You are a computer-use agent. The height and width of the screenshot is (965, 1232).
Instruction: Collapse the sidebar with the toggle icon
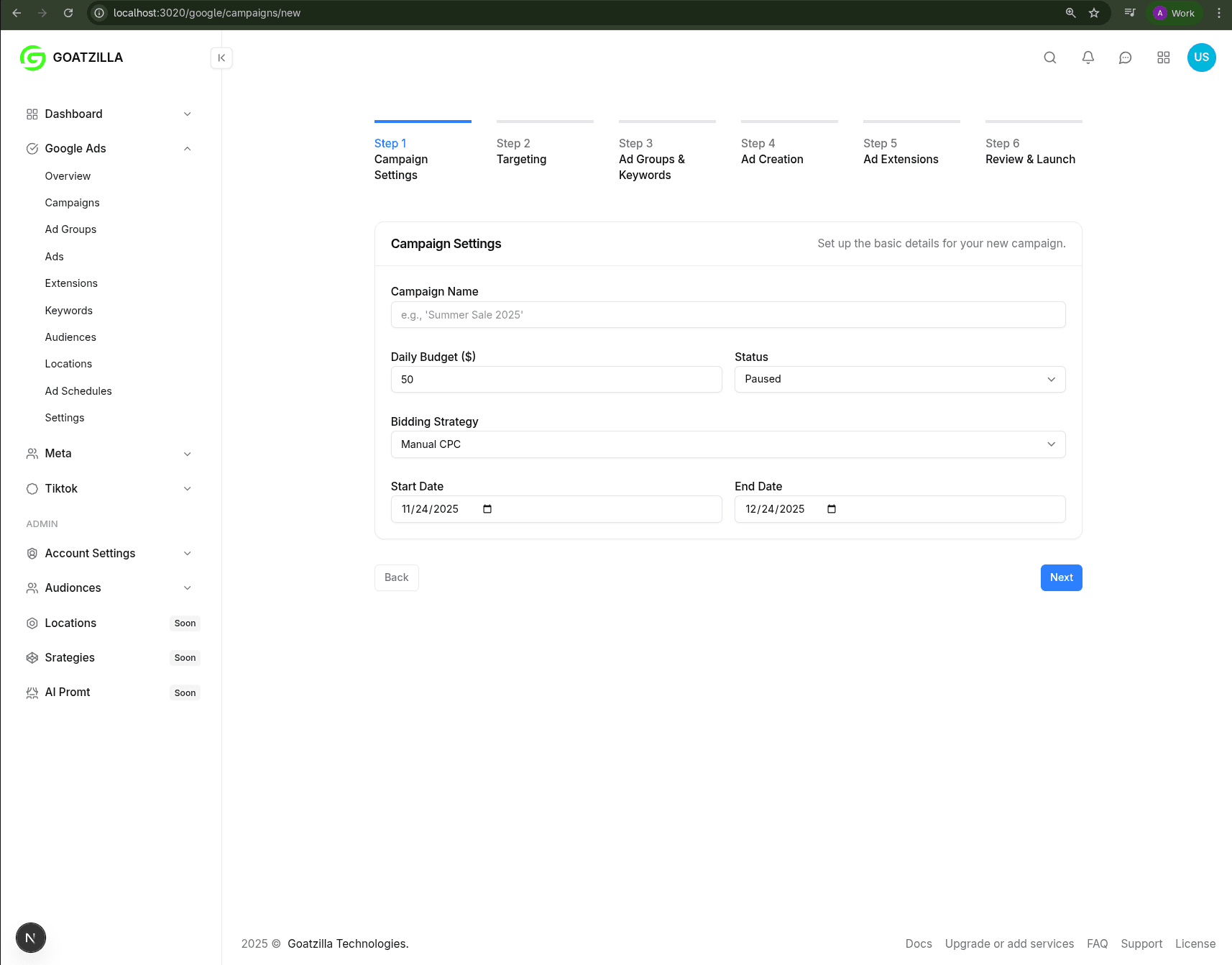[221, 58]
